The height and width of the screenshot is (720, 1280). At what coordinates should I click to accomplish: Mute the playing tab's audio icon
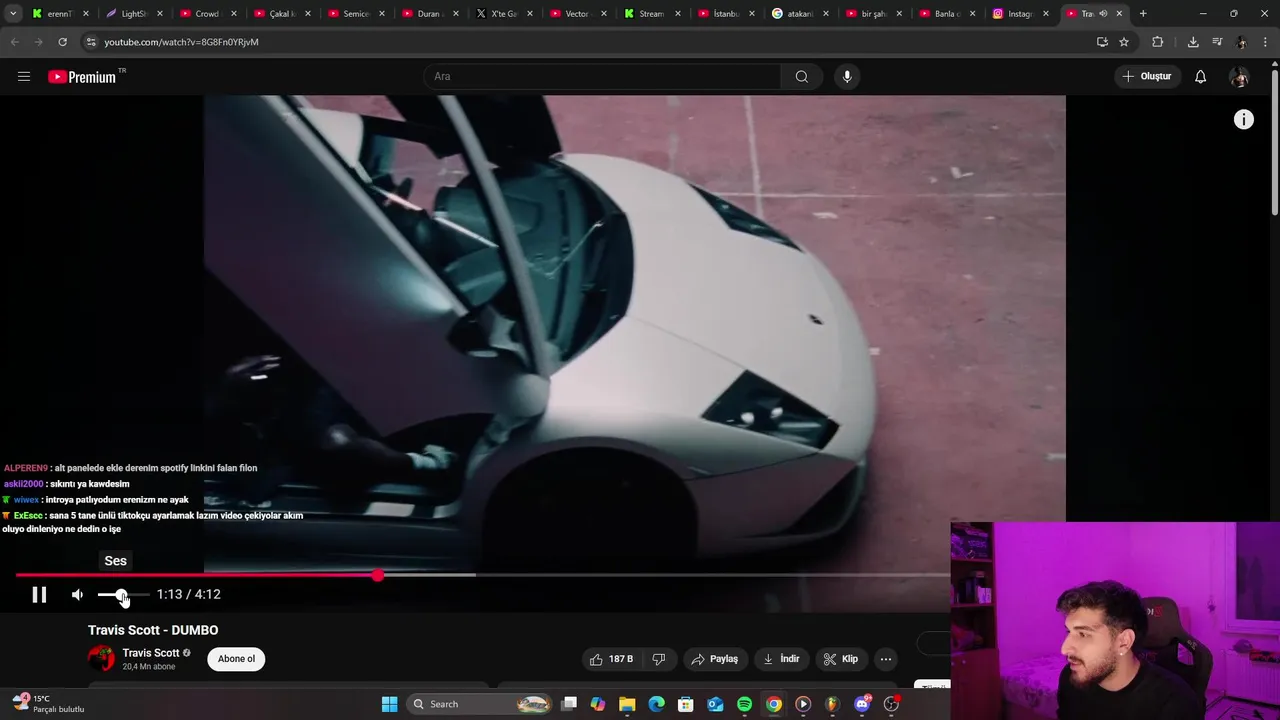pyautogui.click(x=1103, y=14)
